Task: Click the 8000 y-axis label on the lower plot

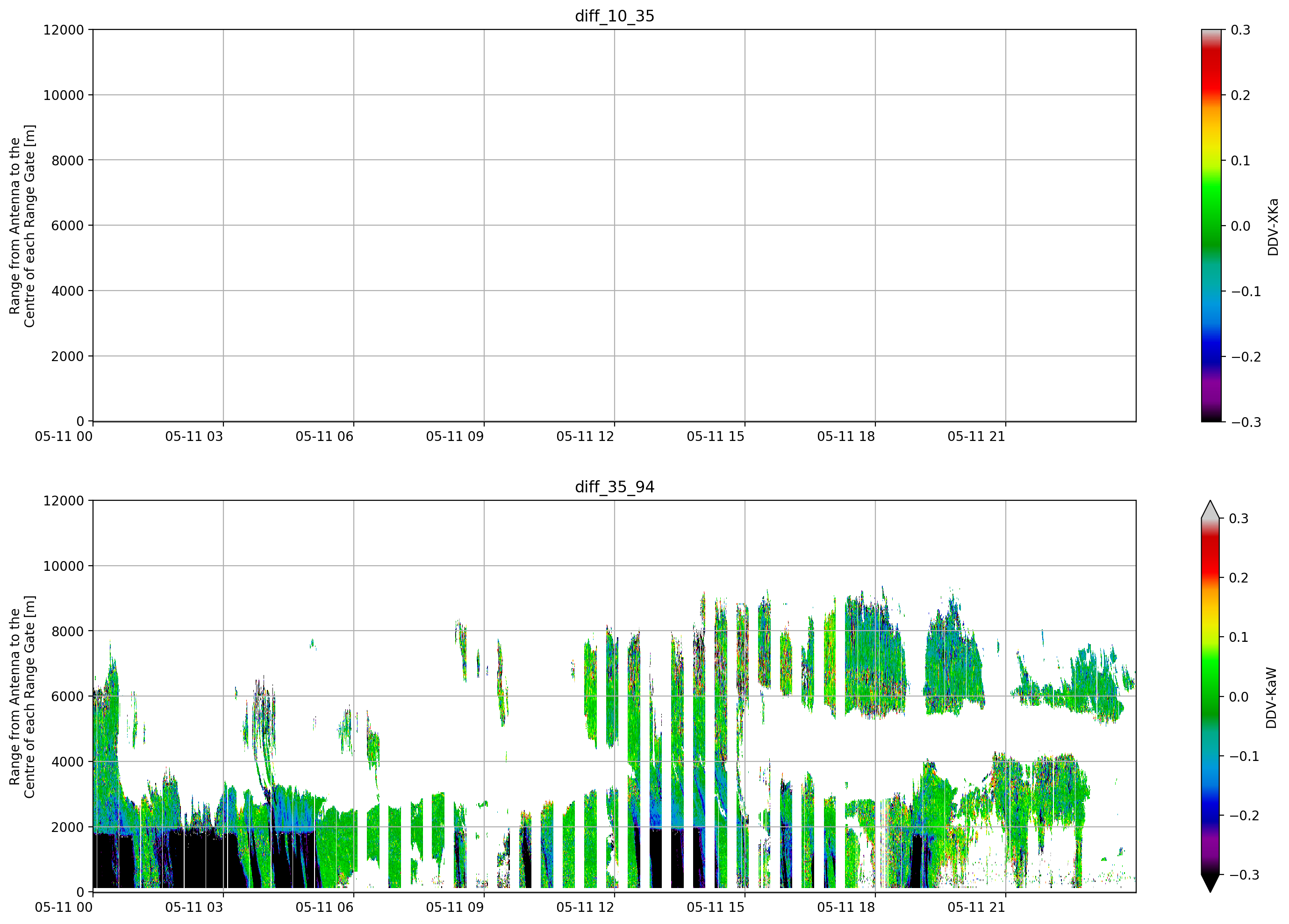Action: (67, 631)
